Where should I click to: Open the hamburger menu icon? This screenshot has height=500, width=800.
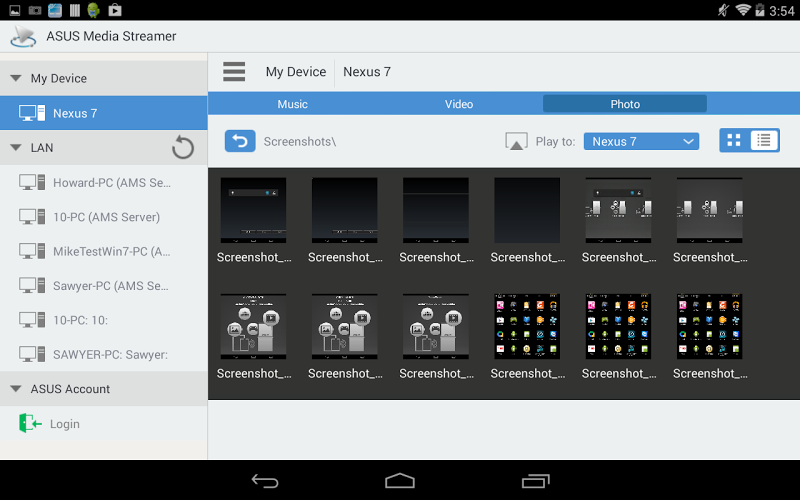(234, 72)
